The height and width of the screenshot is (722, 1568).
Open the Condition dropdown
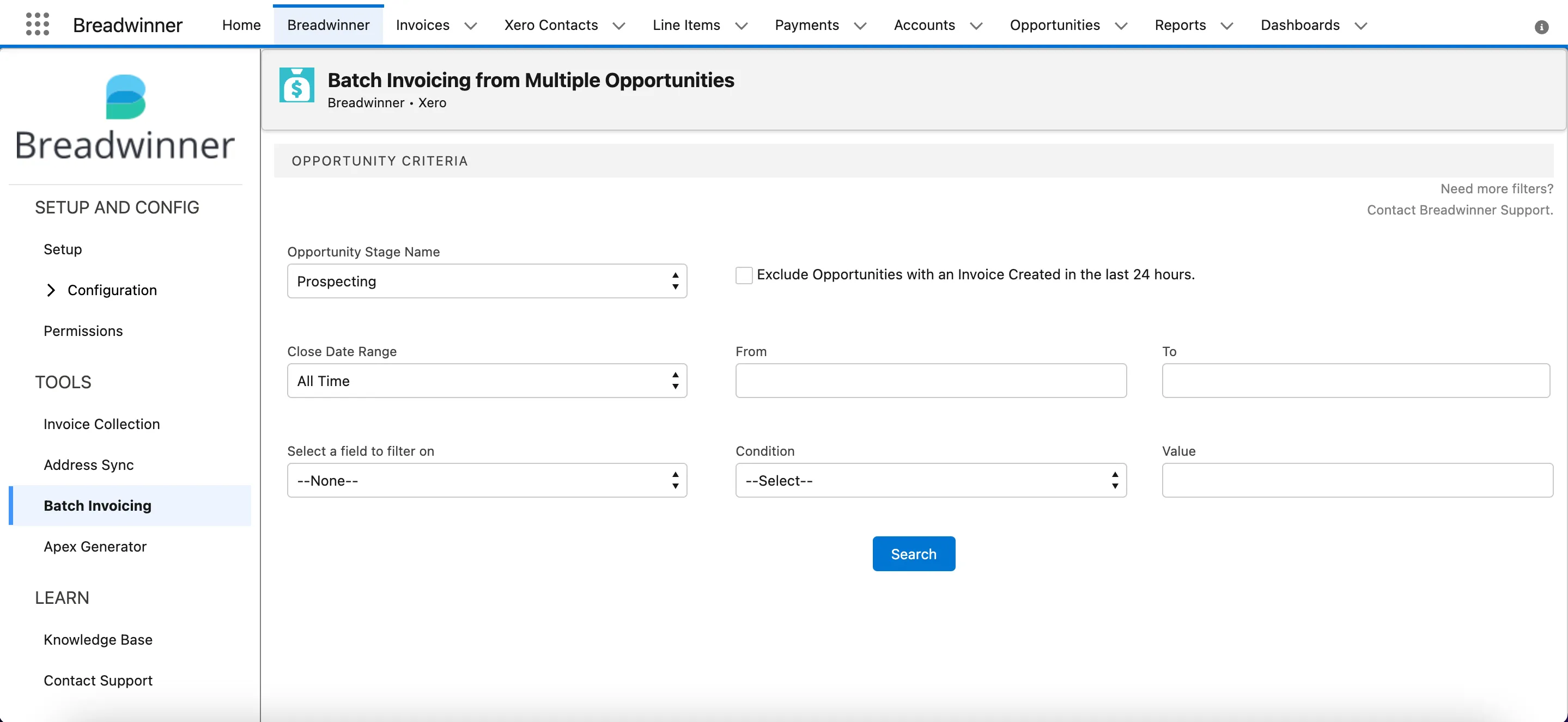931,481
